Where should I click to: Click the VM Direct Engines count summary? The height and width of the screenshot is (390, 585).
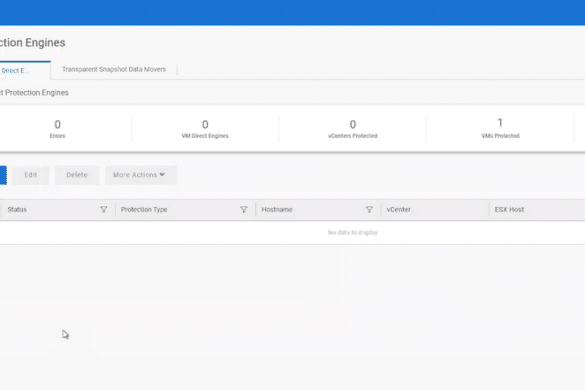click(205, 129)
